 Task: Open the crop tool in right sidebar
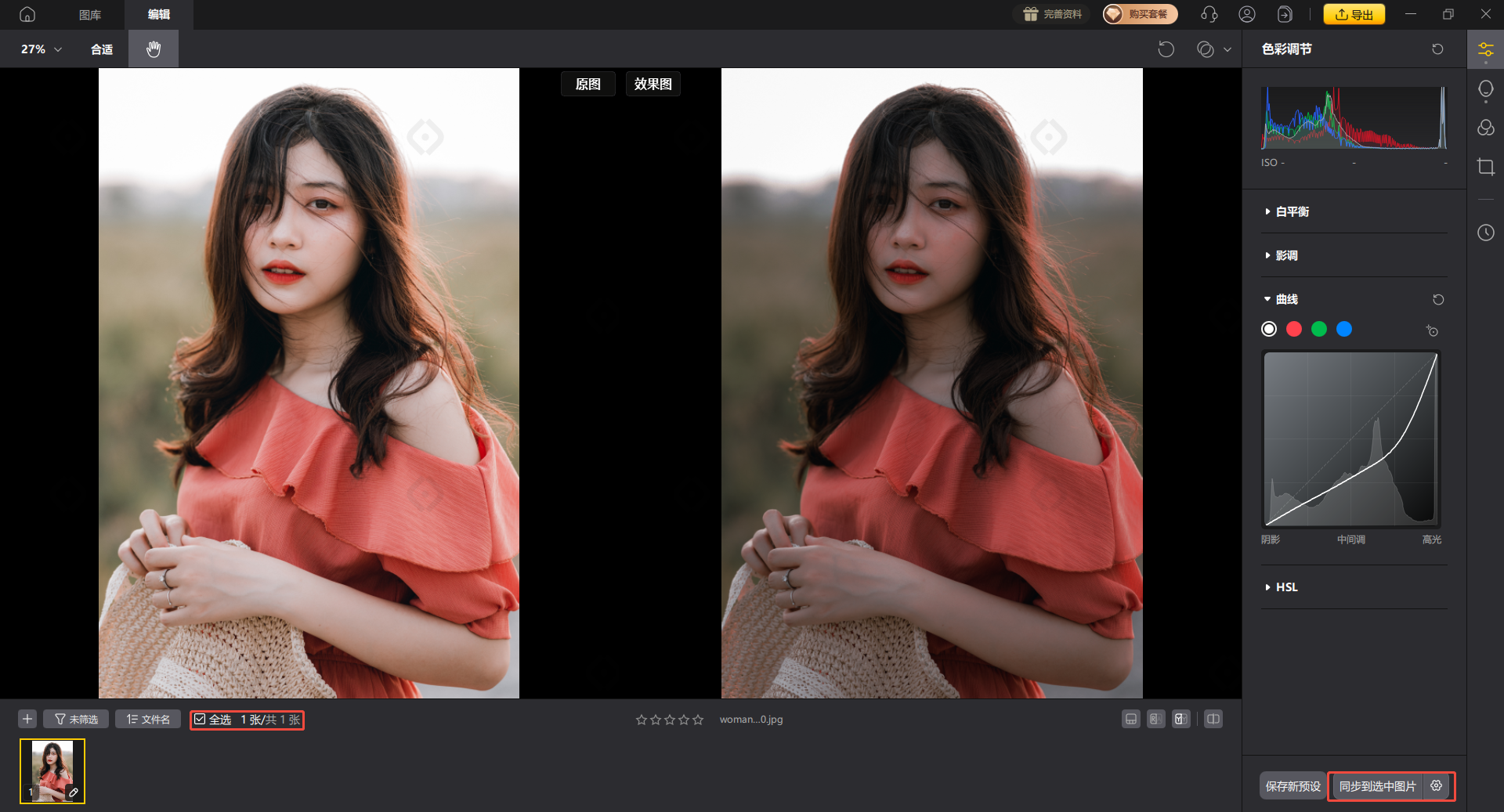click(1485, 167)
